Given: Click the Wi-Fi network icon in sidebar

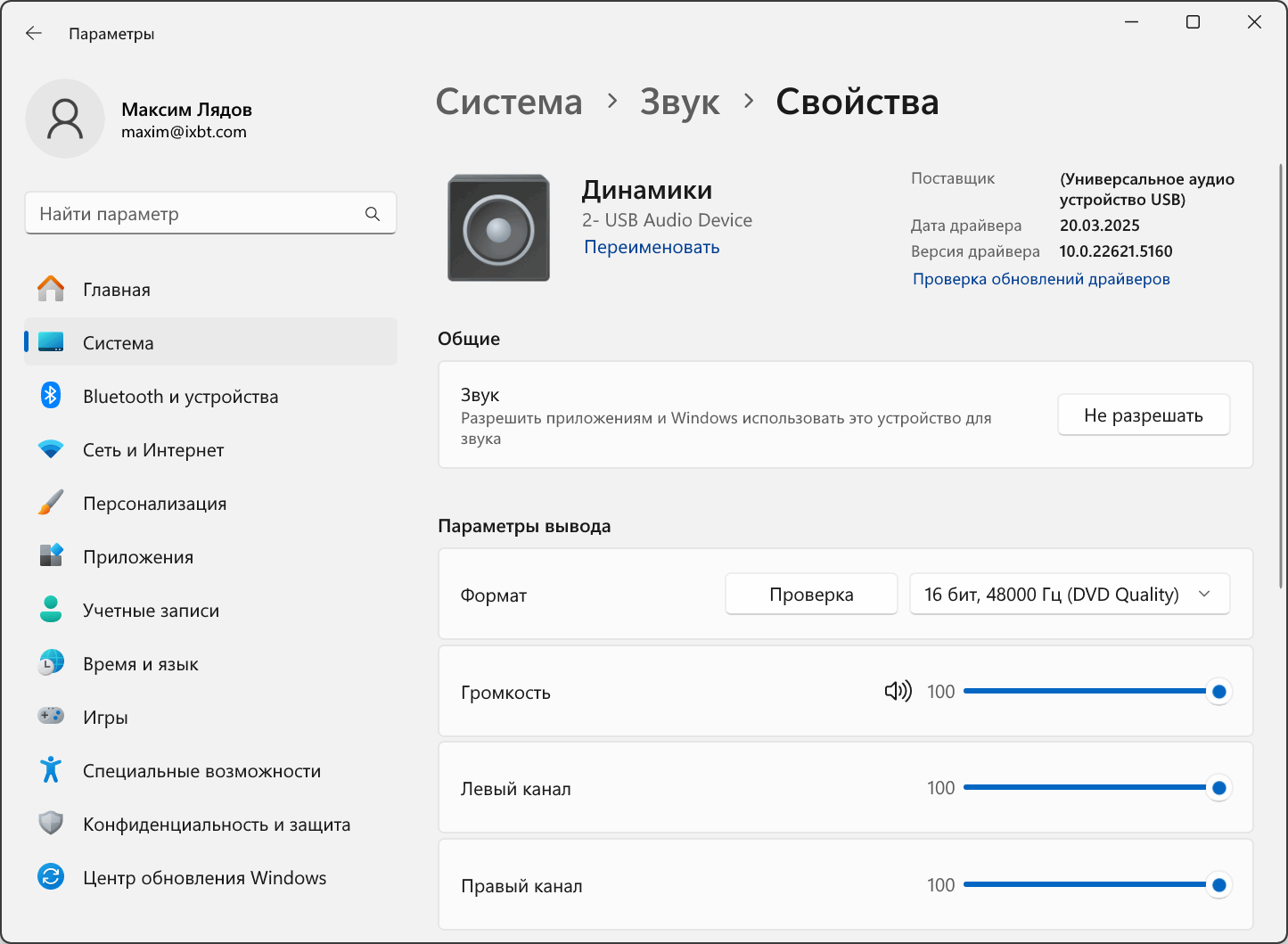Looking at the screenshot, I should tap(51, 449).
